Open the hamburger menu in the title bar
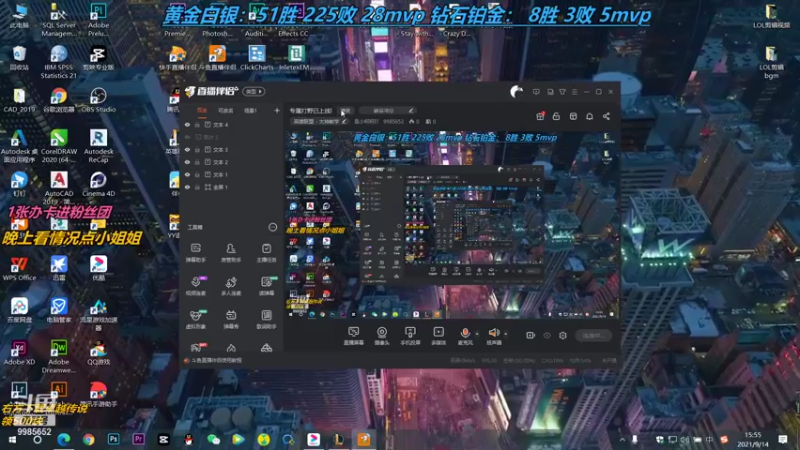This screenshot has height=450, width=800. coord(574,92)
